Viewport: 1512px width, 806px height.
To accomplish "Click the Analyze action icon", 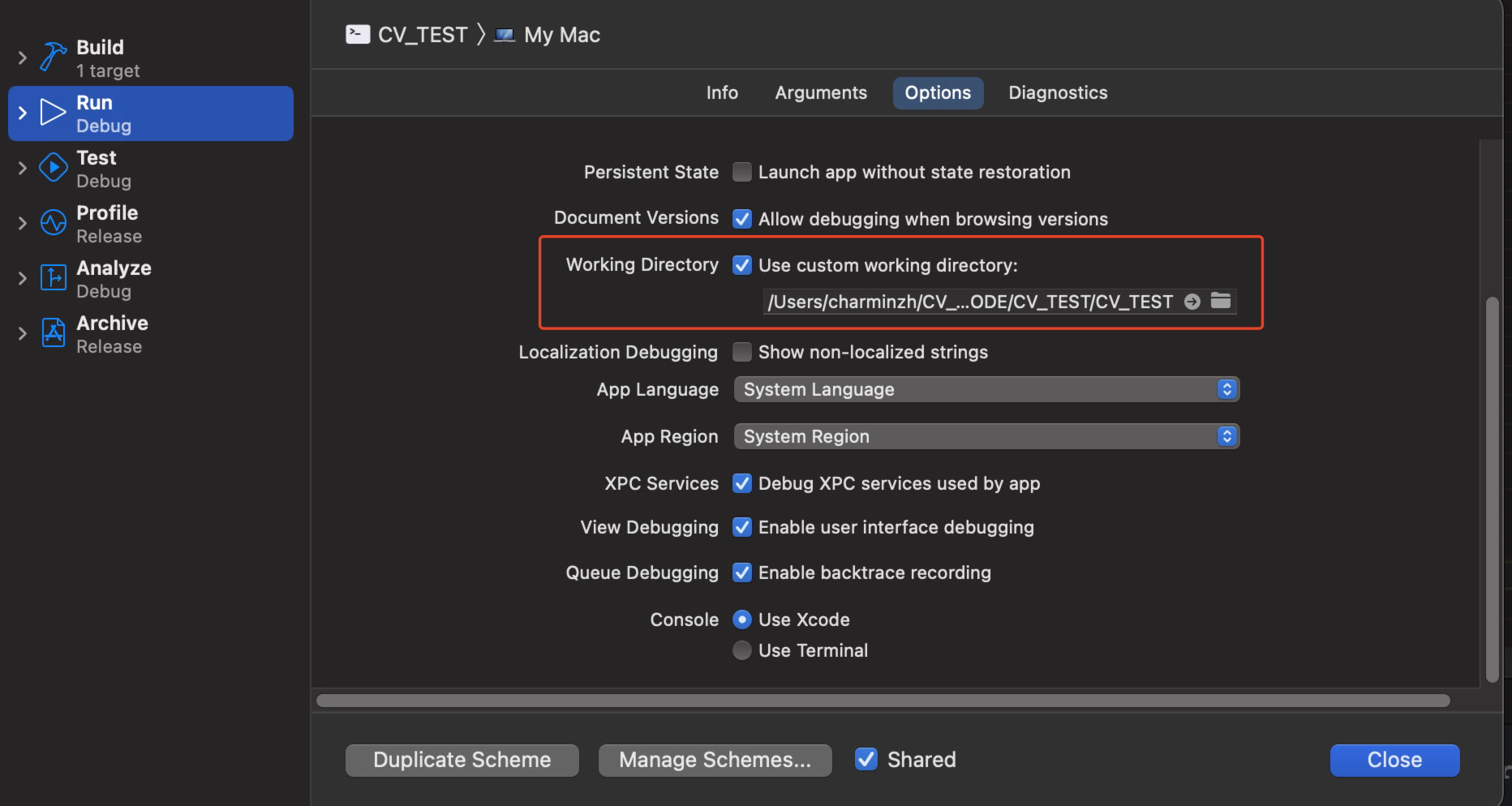I will pos(54,278).
